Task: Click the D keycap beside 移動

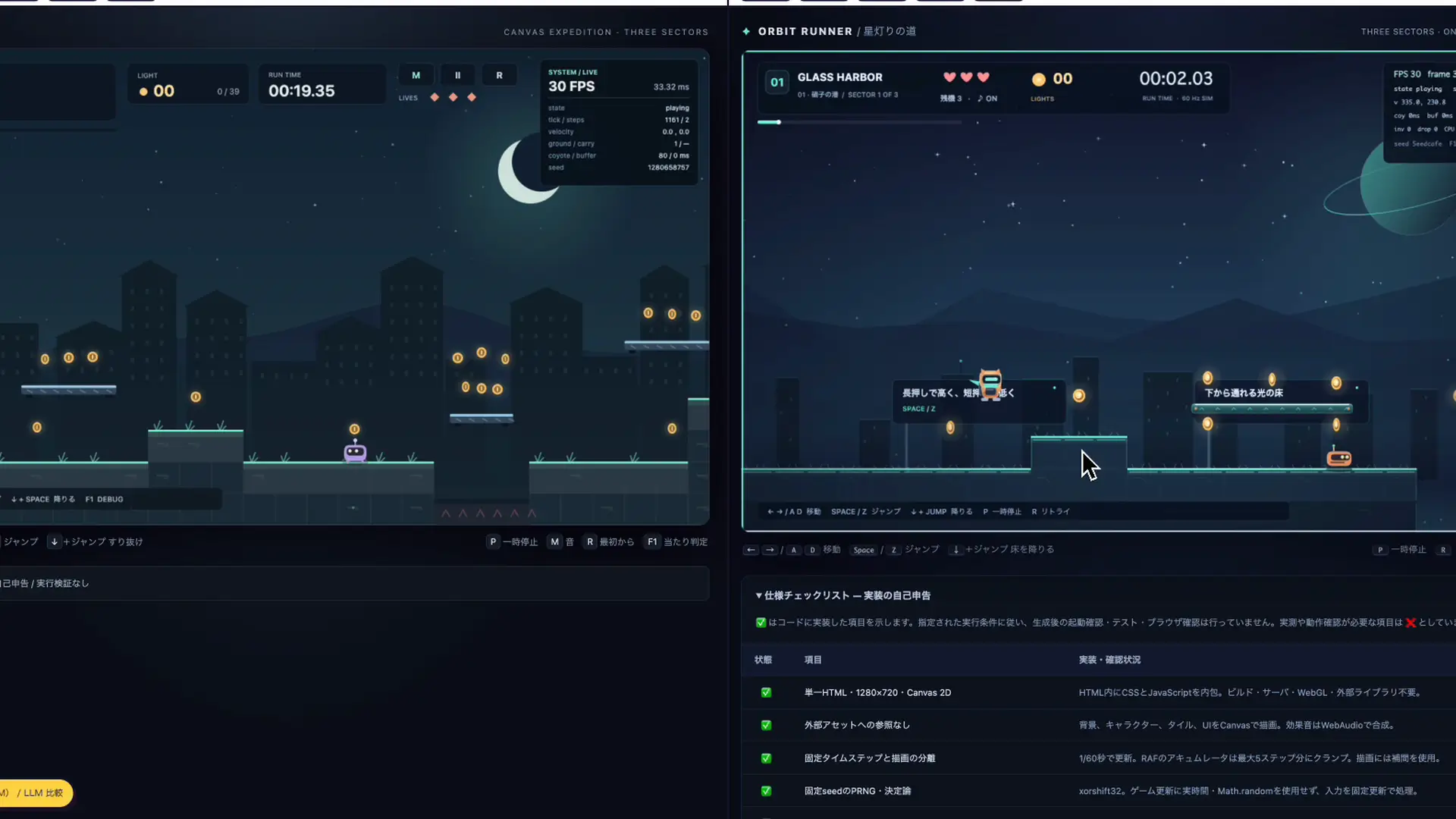Action: pos(812,550)
